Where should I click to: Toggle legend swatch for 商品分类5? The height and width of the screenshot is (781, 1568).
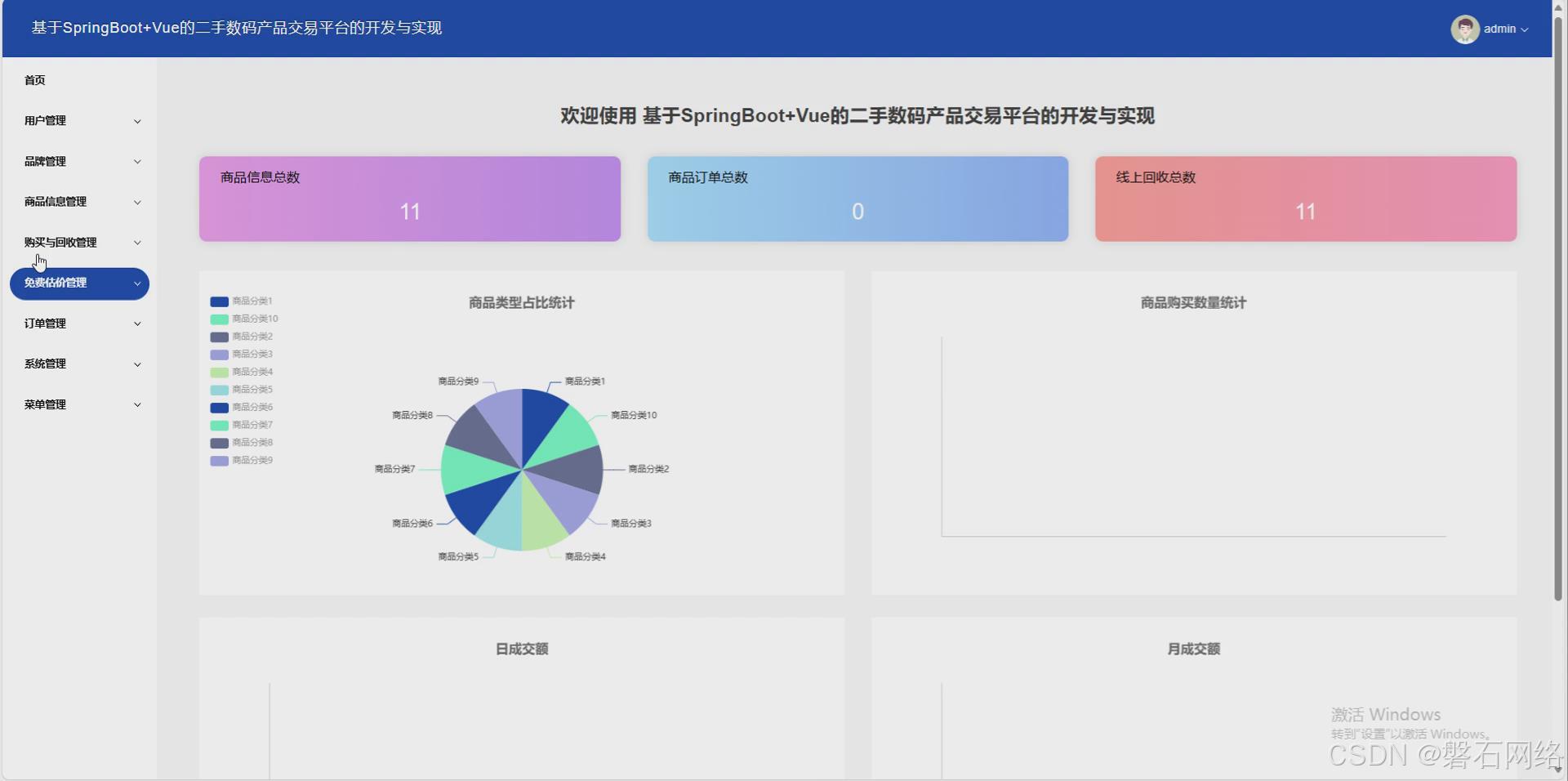point(219,390)
